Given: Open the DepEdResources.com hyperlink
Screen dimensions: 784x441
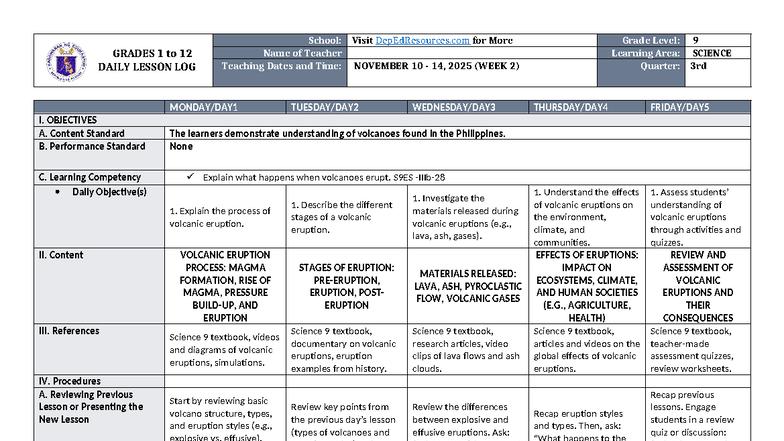Looking at the screenshot, I should (x=422, y=40).
